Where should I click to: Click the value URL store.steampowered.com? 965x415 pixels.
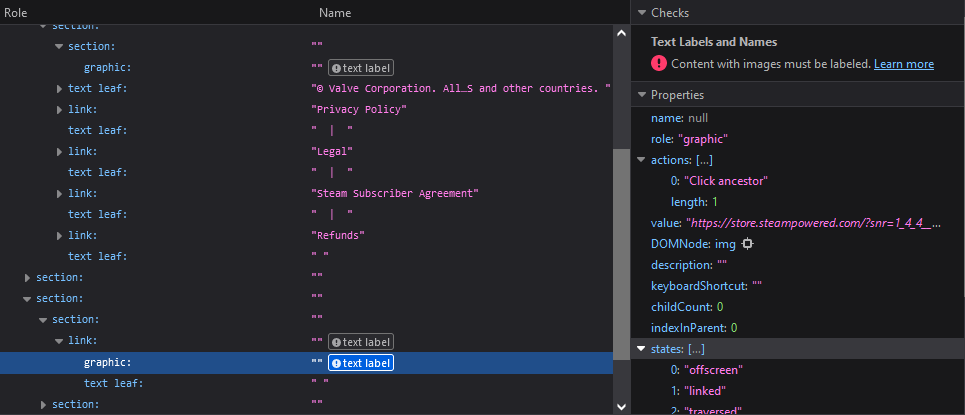[814, 223]
